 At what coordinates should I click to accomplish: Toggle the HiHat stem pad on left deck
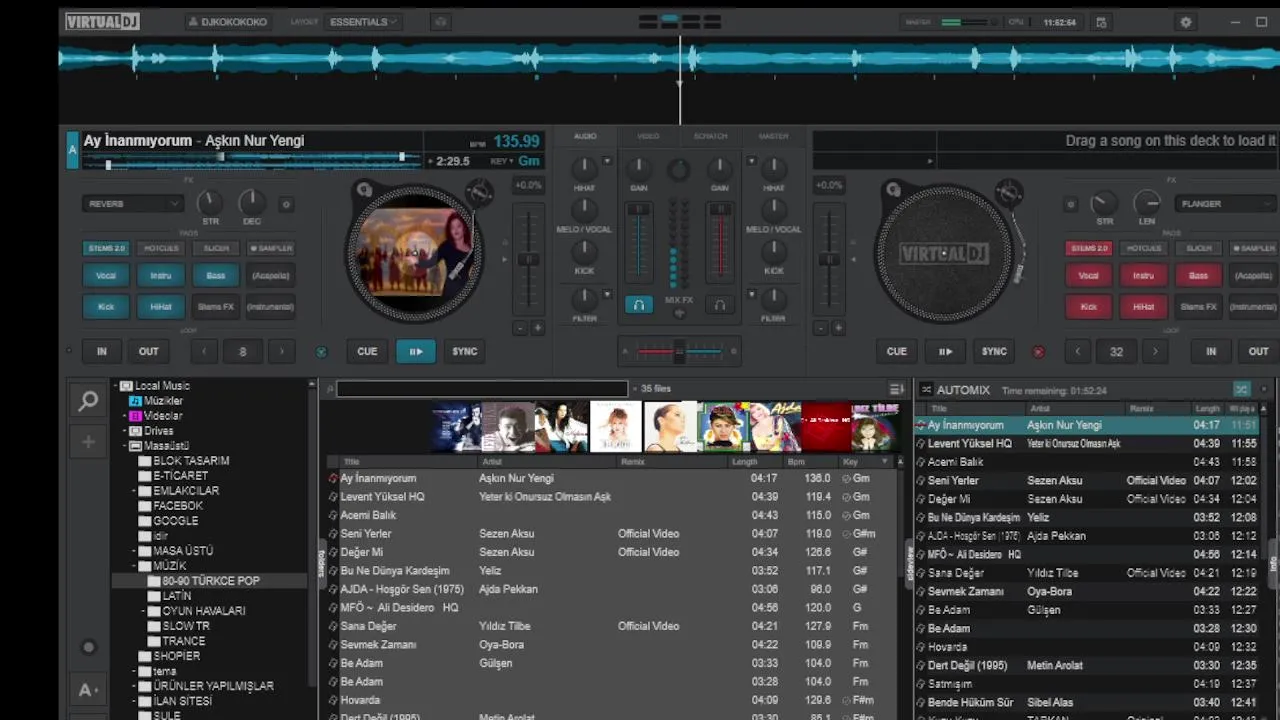161,307
